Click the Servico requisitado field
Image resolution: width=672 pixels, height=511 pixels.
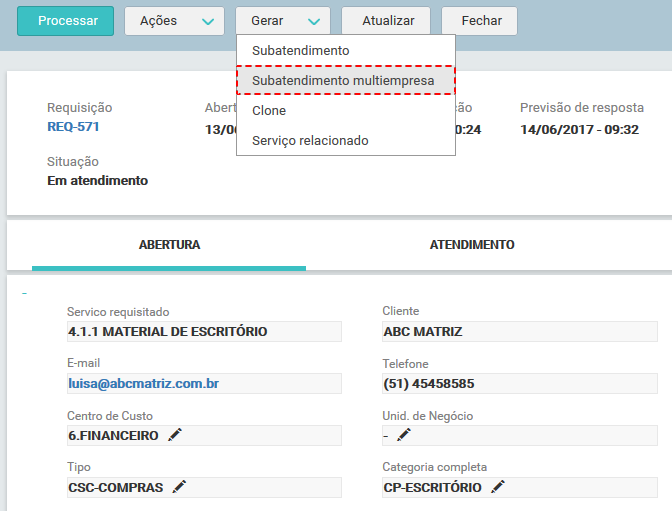(x=204, y=331)
